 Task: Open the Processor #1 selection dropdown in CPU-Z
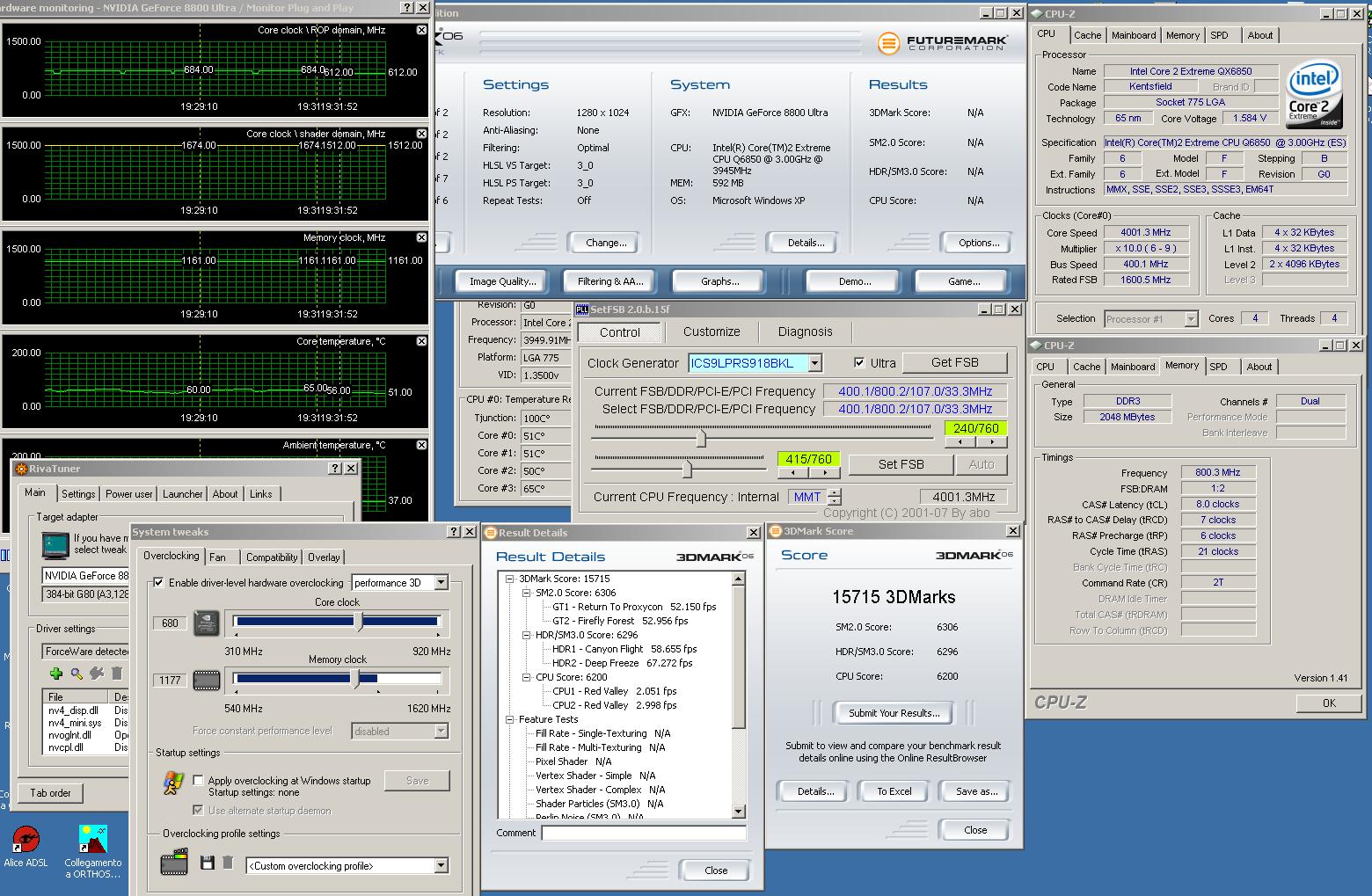click(x=1191, y=319)
